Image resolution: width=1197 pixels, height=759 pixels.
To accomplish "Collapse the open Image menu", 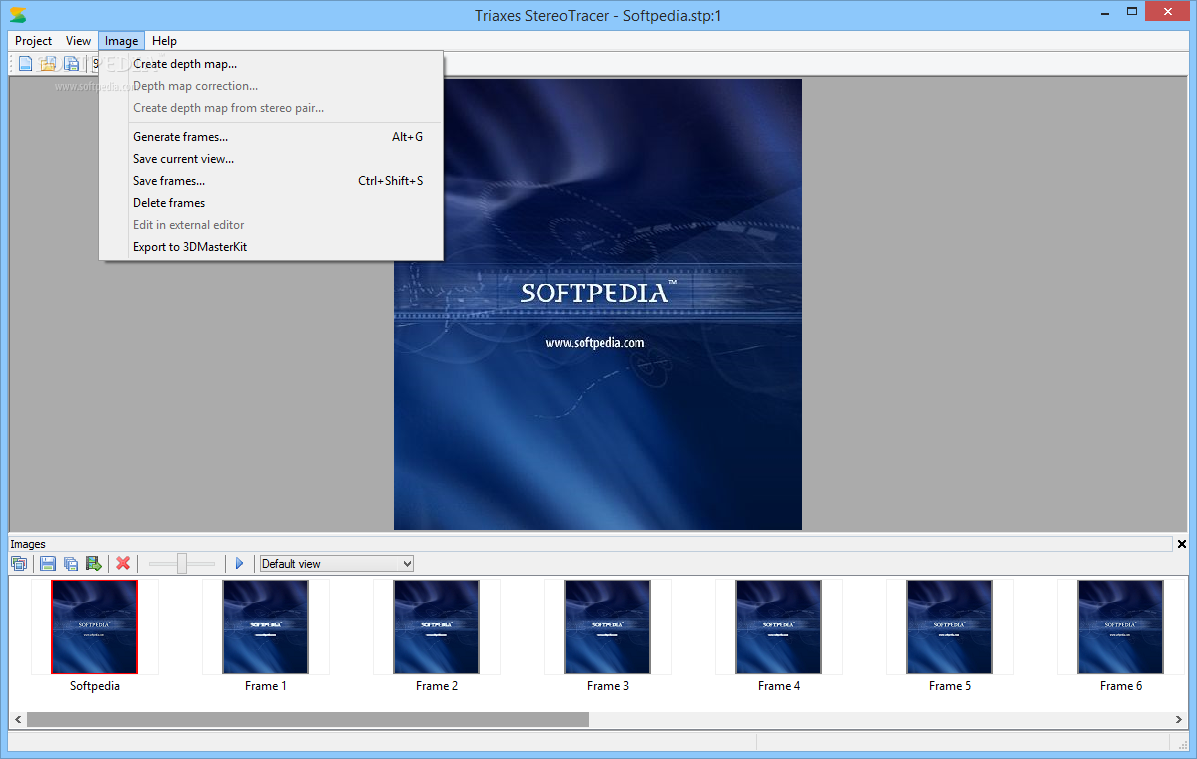I will (121, 41).
